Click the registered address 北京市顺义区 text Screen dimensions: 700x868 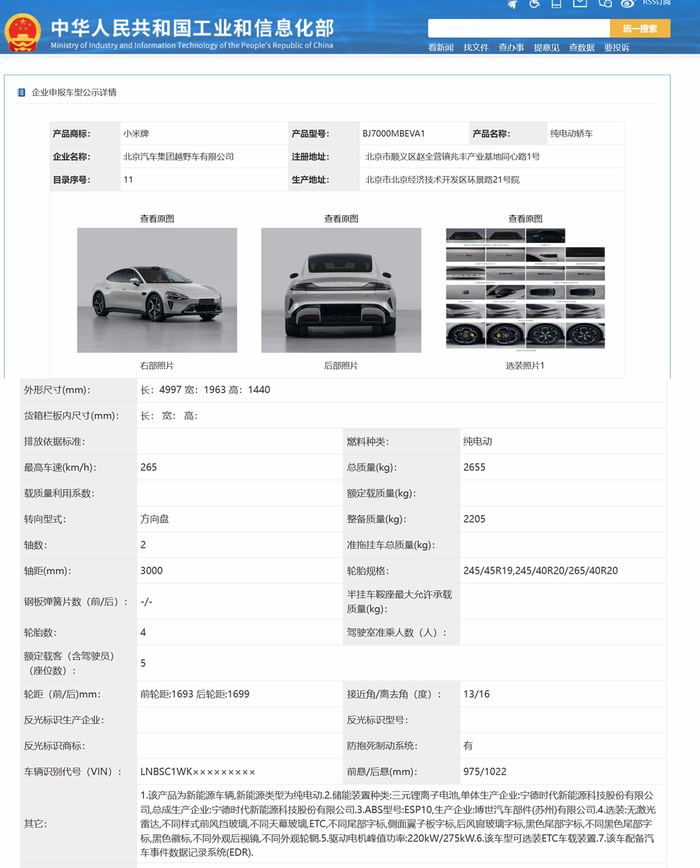452,157
